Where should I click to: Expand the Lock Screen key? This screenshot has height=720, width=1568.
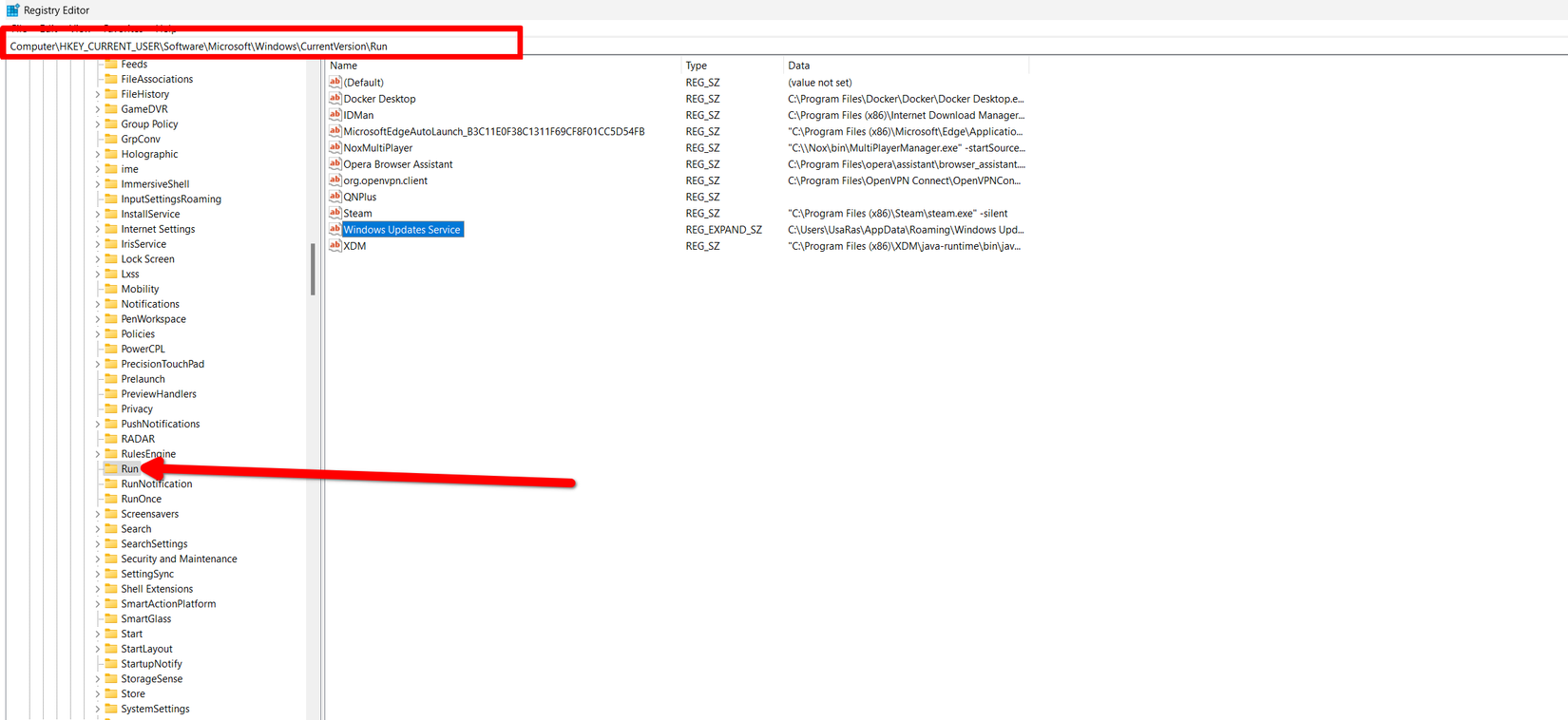pyautogui.click(x=98, y=259)
